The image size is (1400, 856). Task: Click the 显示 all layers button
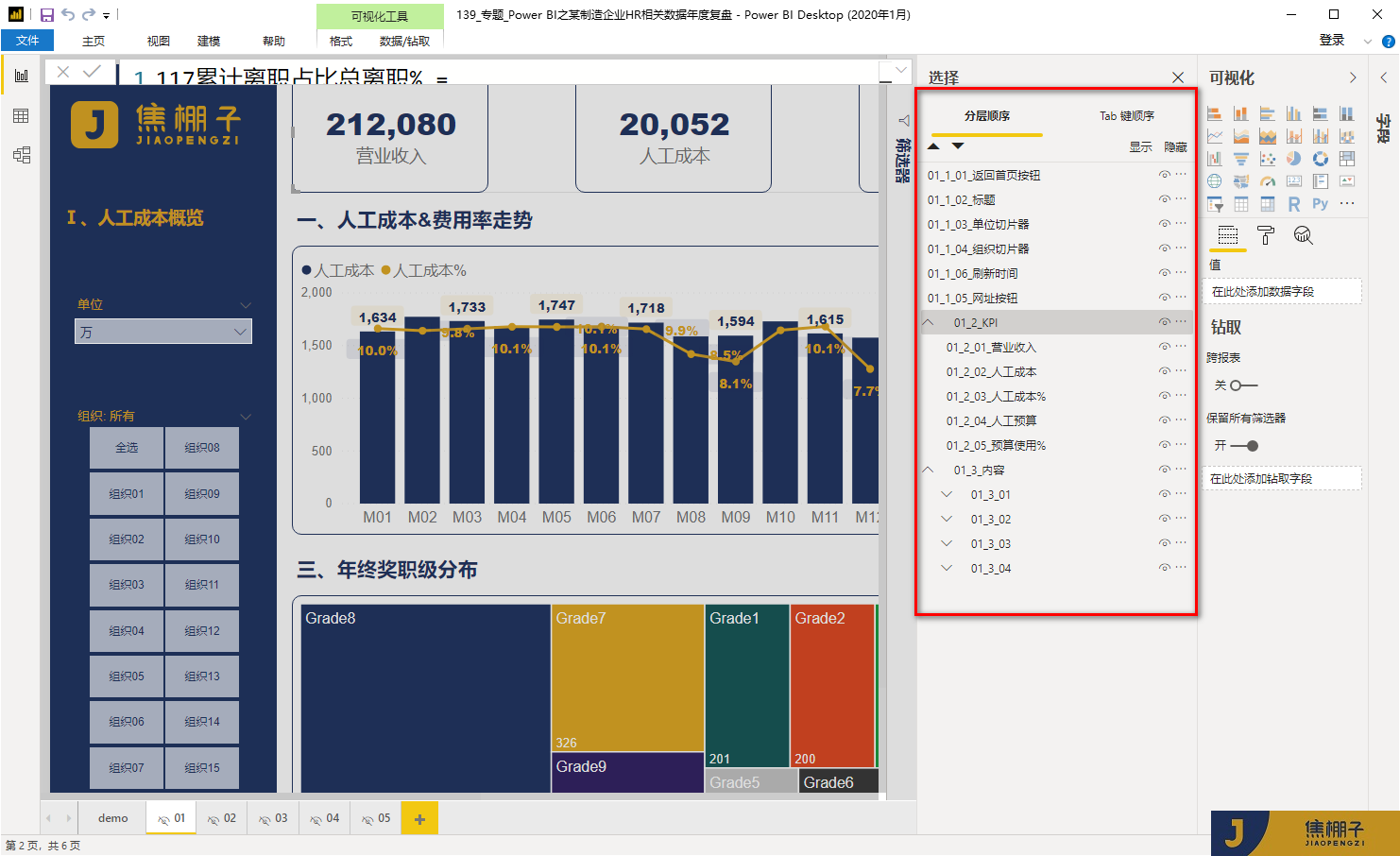[1140, 147]
